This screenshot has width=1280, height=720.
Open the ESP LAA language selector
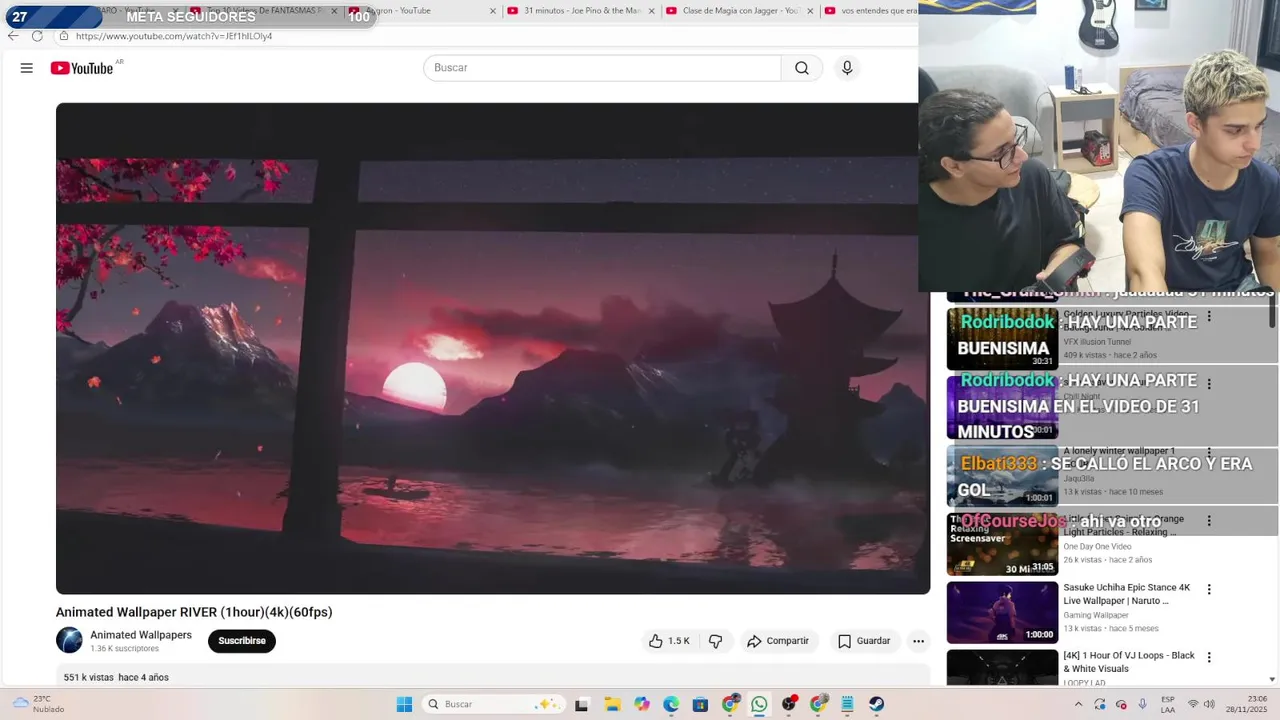tap(1168, 704)
